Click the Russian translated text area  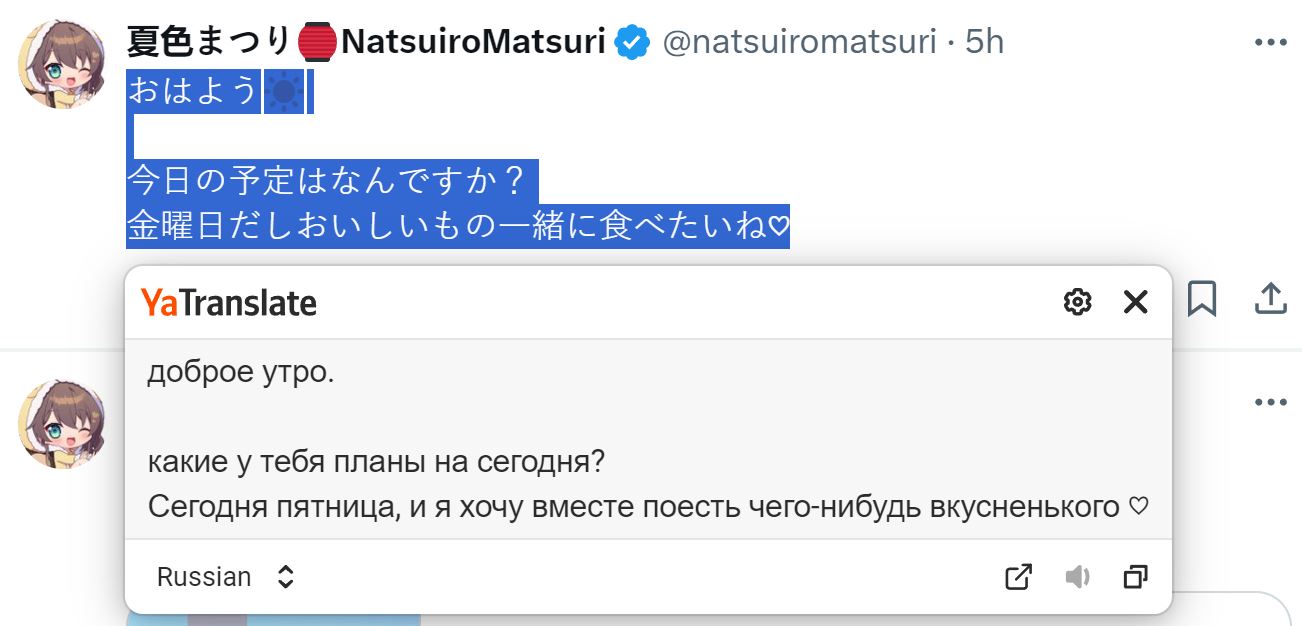(x=648, y=440)
